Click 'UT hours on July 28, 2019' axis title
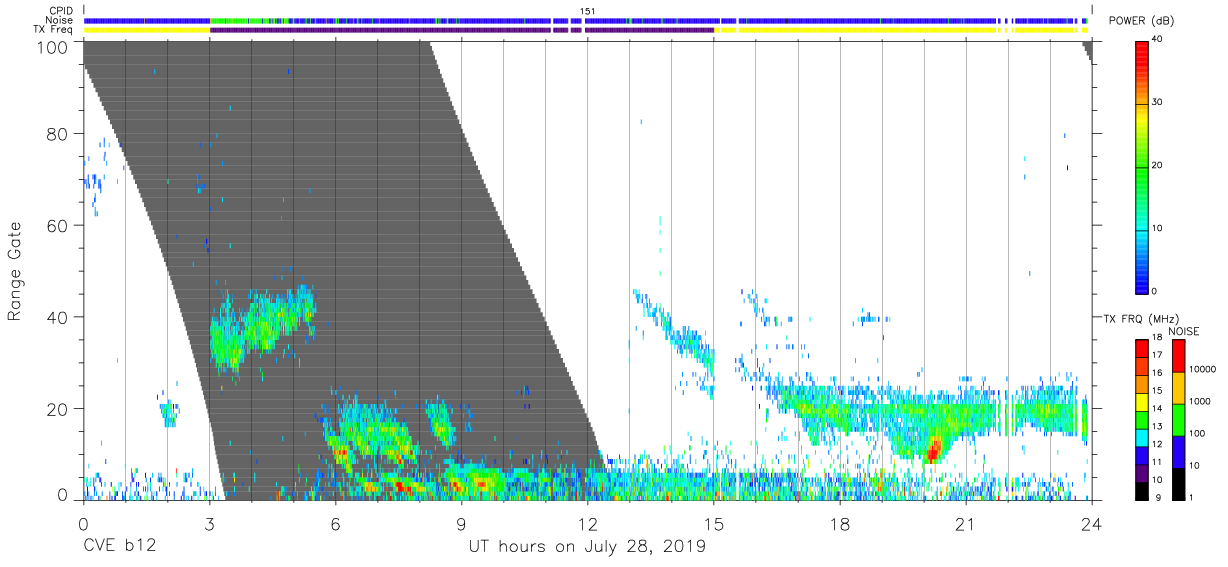Image resolution: width=1228 pixels, height=567 pixels. coord(587,547)
